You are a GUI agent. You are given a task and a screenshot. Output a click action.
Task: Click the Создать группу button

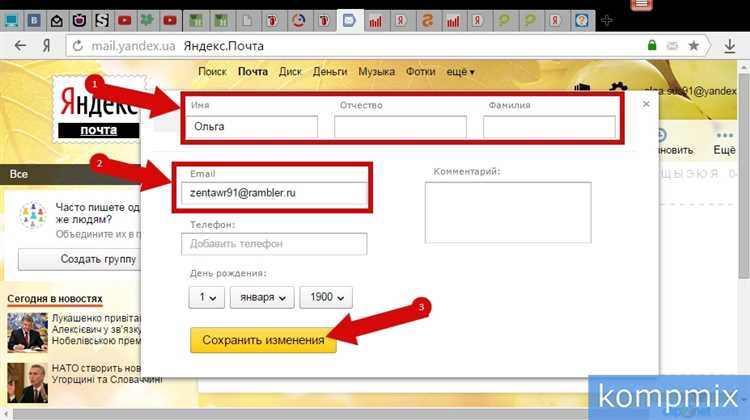pos(80,259)
